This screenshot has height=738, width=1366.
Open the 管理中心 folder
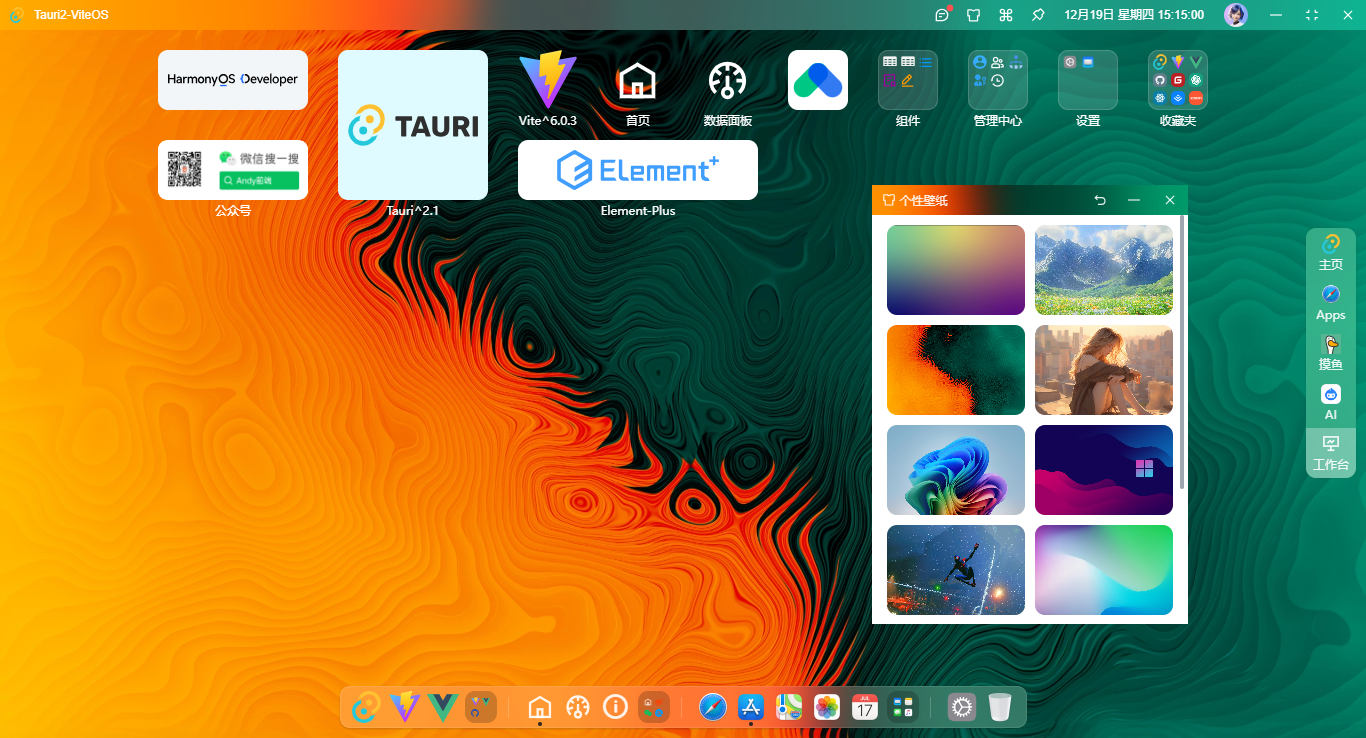(x=998, y=80)
